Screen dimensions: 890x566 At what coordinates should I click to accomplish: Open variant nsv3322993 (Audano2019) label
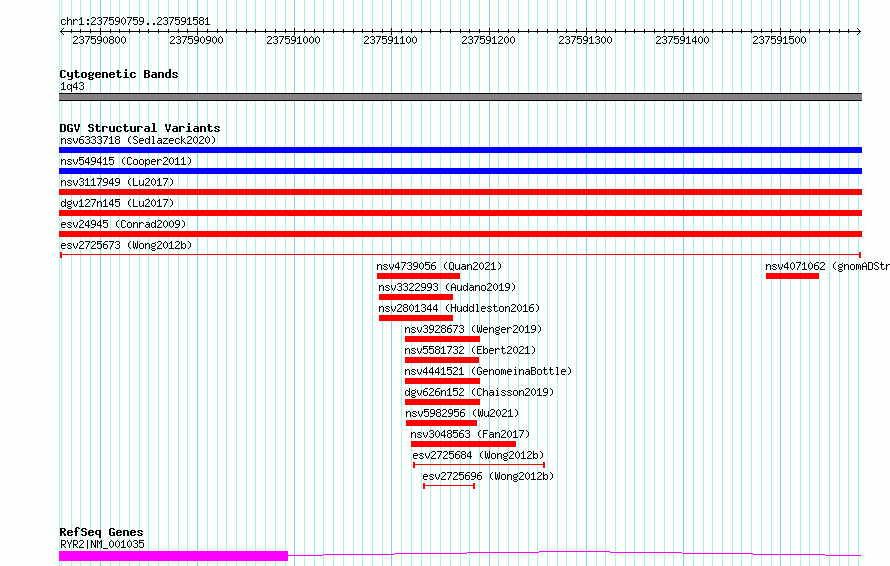click(447, 287)
